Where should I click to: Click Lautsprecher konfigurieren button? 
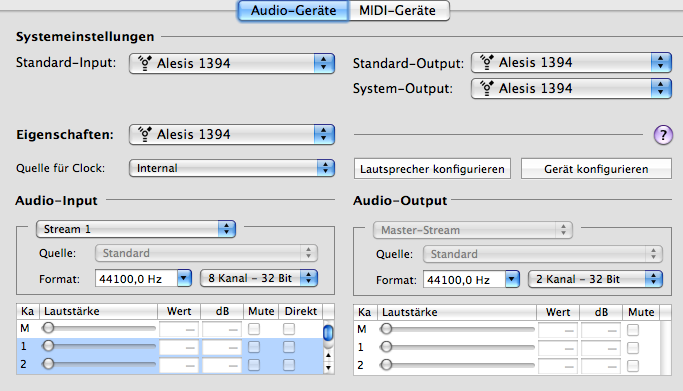click(432, 169)
